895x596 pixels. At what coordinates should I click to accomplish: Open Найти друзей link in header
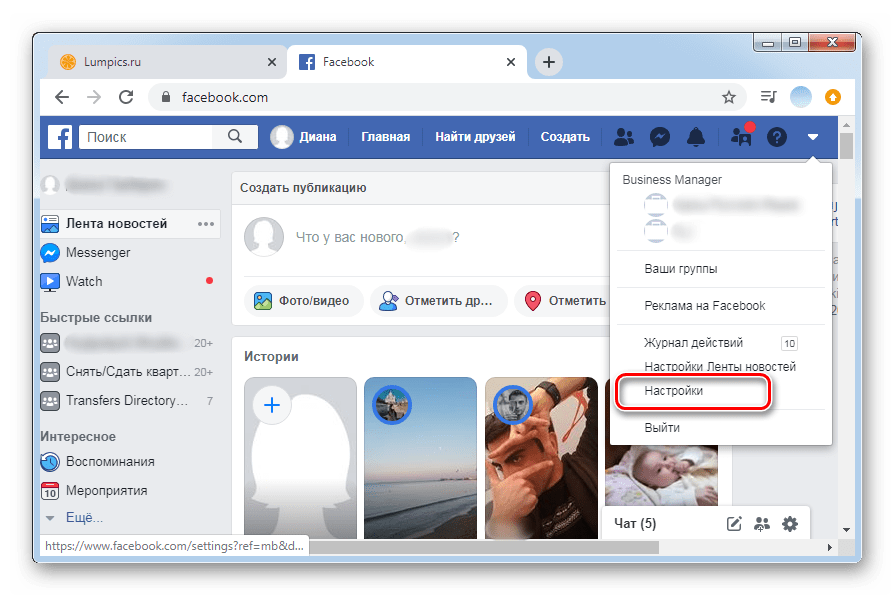(x=475, y=137)
